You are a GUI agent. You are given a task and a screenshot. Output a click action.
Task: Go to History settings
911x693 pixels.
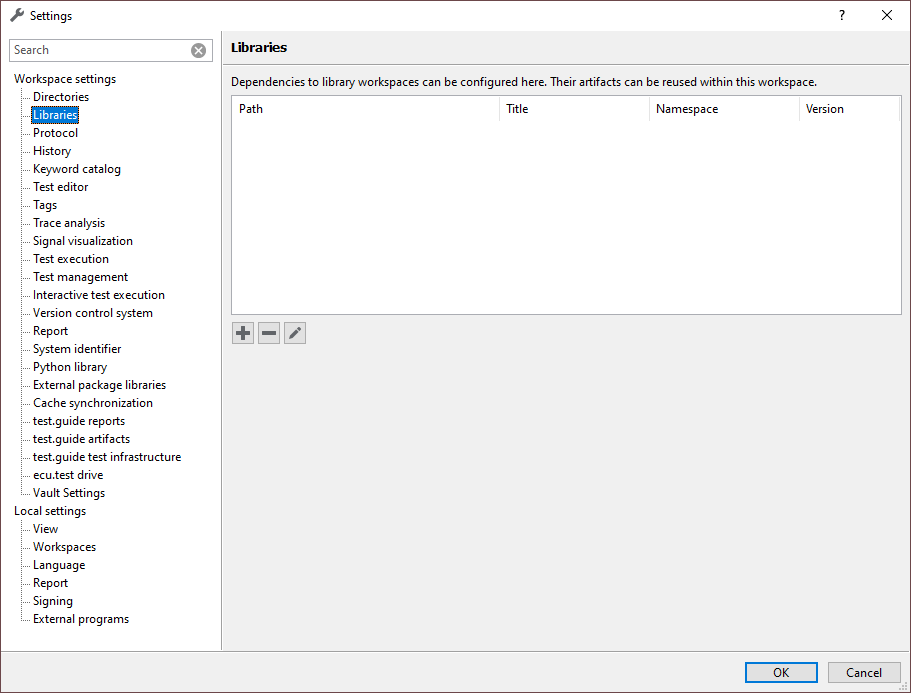52,151
